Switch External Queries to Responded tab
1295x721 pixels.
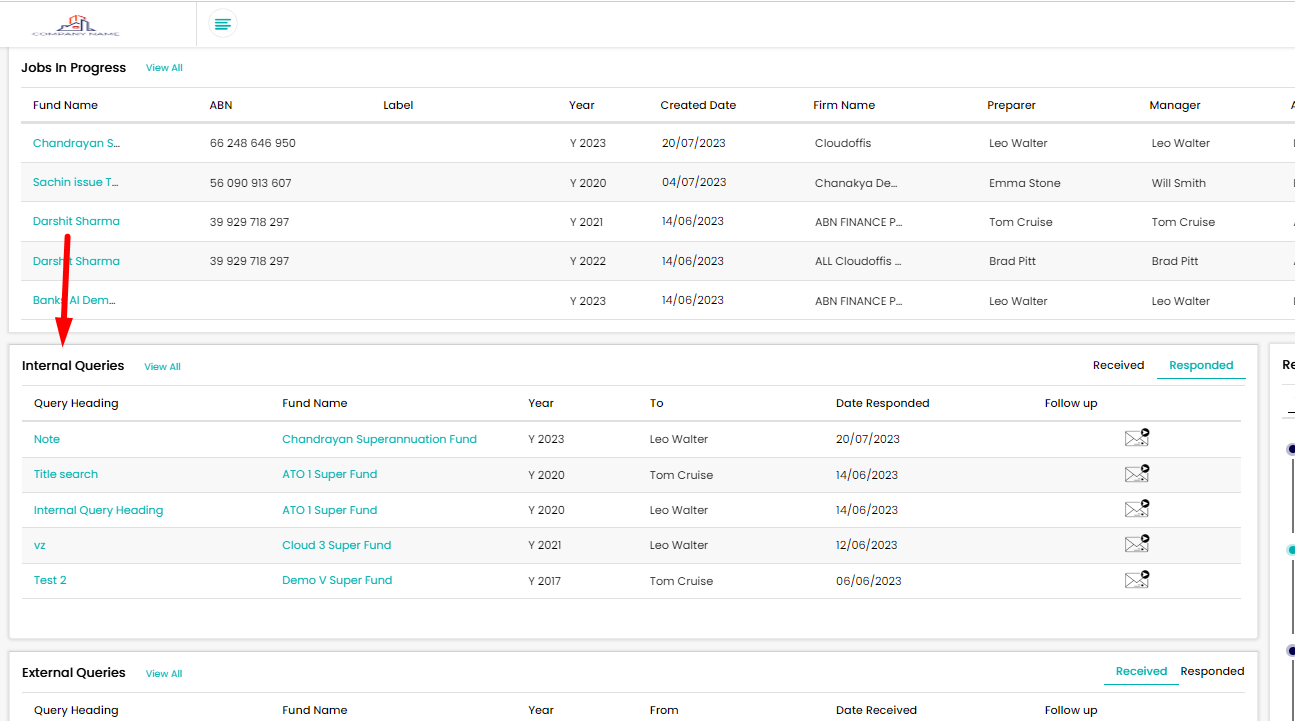(x=1212, y=671)
